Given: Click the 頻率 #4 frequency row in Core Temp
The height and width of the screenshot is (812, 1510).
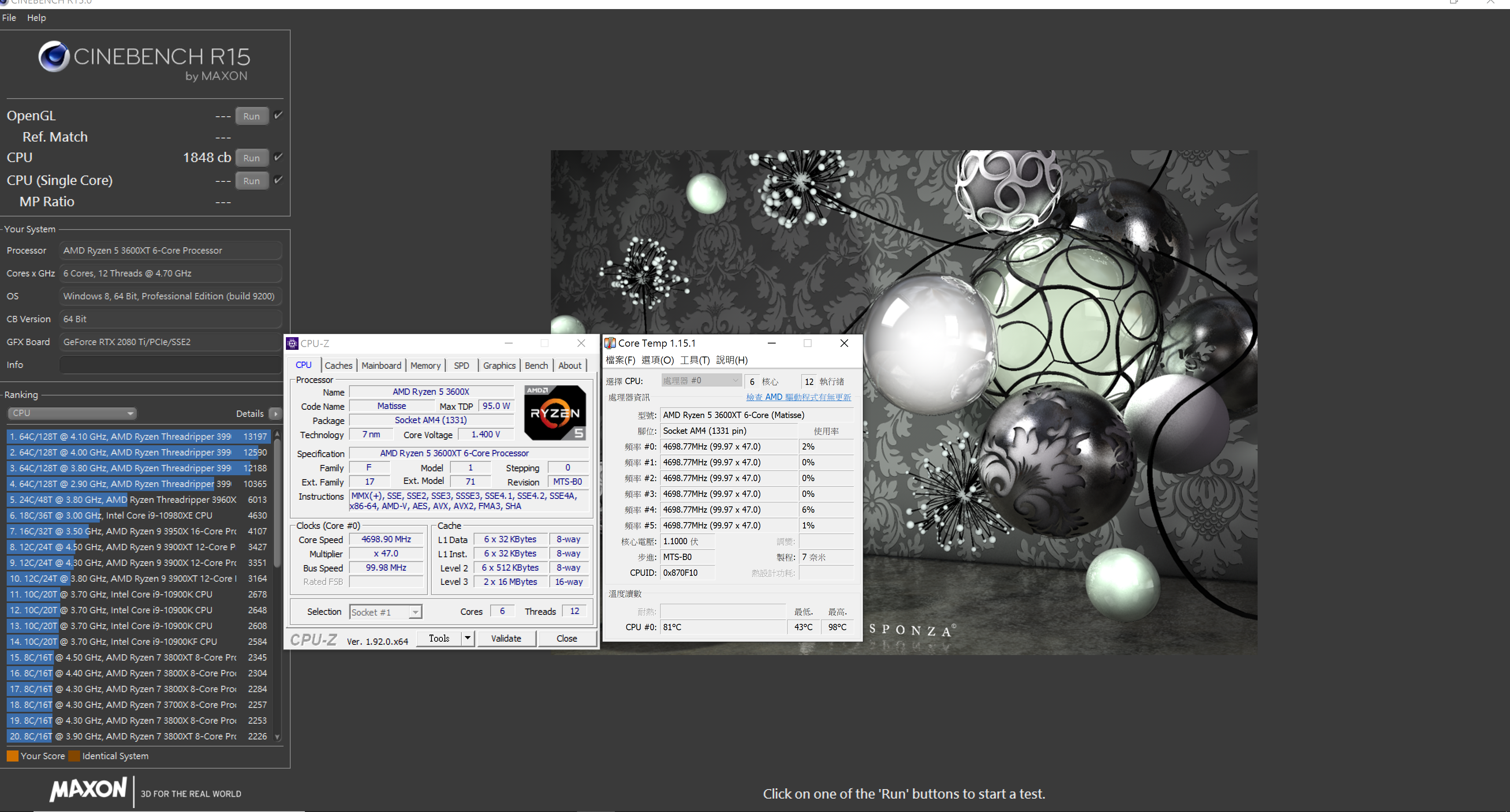Looking at the screenshot, I should tap(729, 510).
